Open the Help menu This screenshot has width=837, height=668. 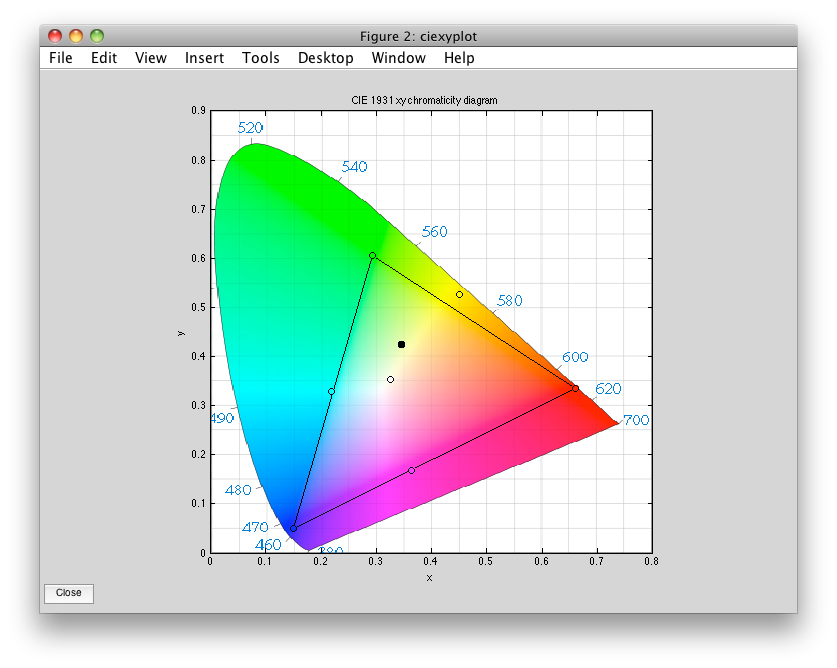tap(459, 58)
